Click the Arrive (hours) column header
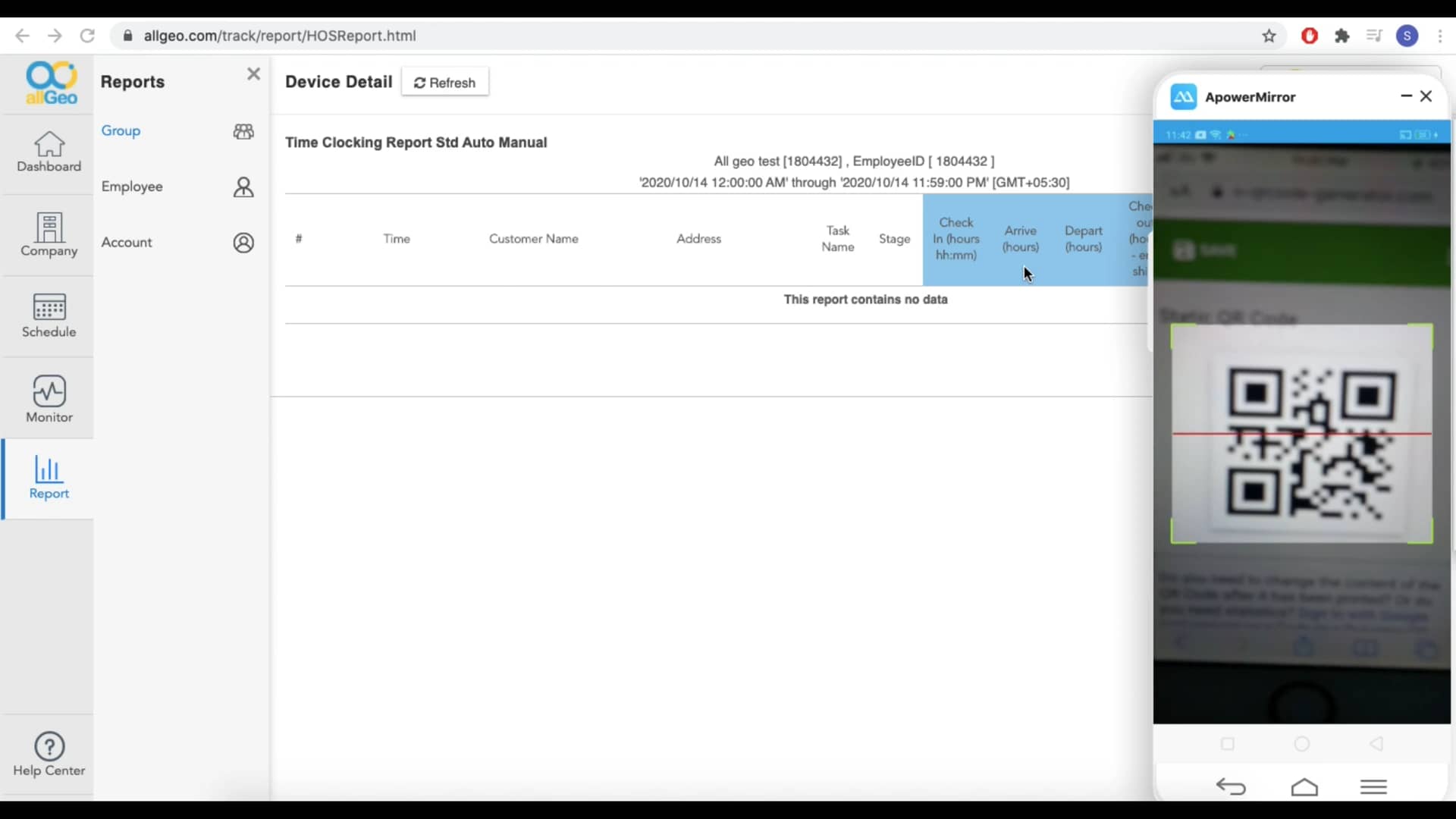 coord(1021,238)
